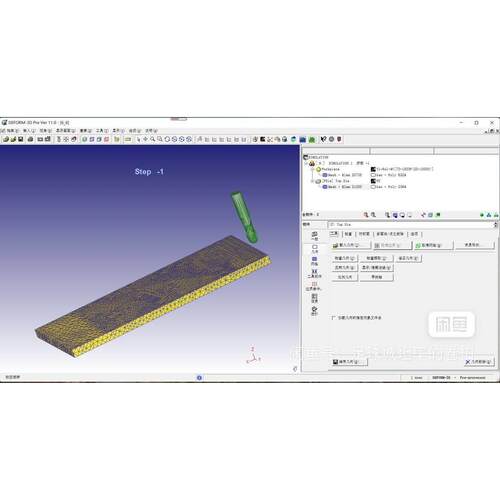Click the bottom-right button with the X icon
Image resolution: width=500 pixels, height=500 pixels.
pyautogui.click(x=479, y=362)
